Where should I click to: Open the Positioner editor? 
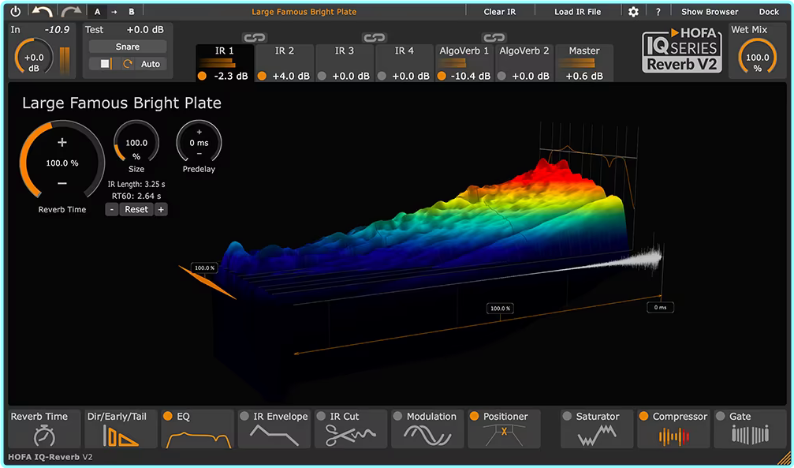coord(504,430)
